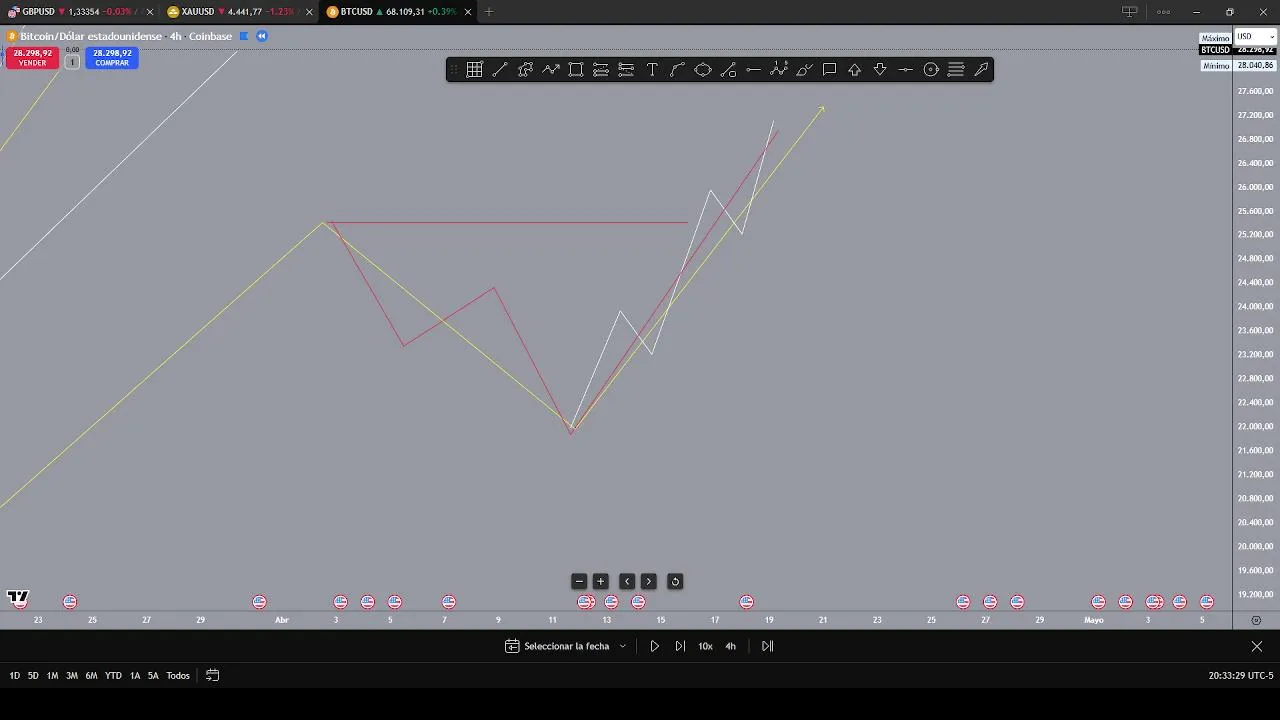Select the Text tool in the favorites toolbar
The height and width of the screenshot is (720, 1280).
pos(652,69)
